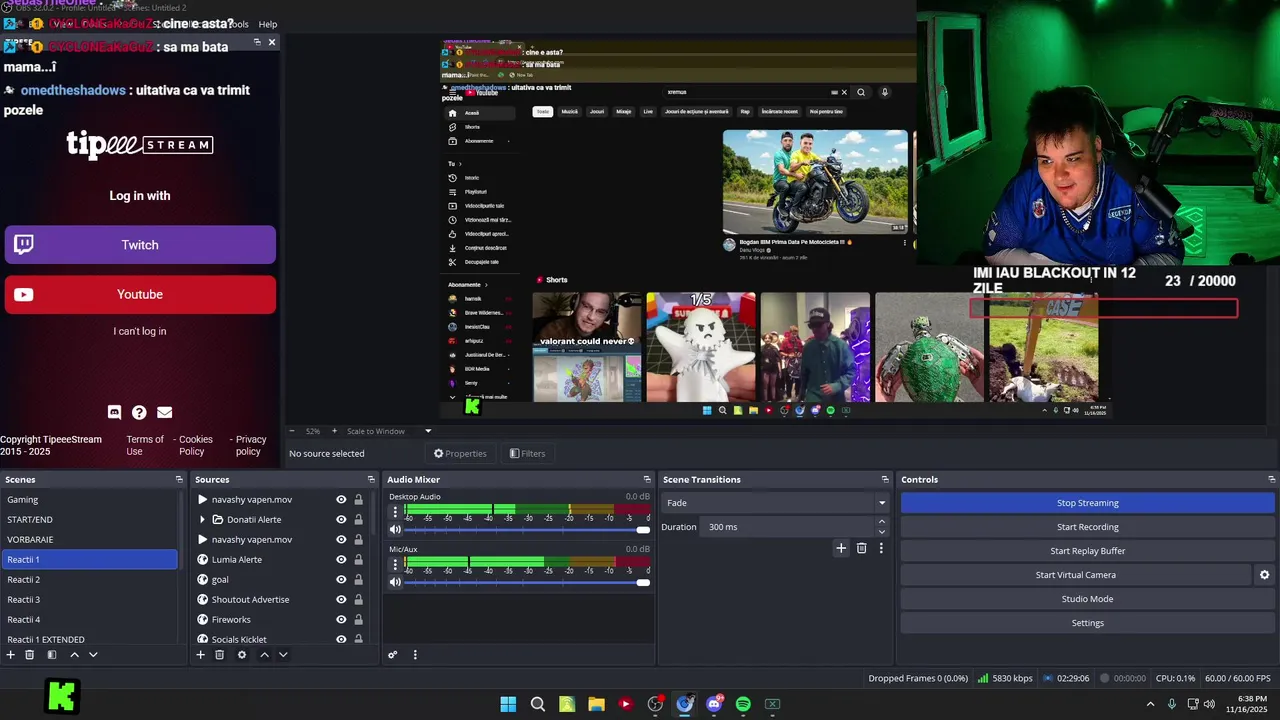The width and height of the screenshot is (1280, 720).
Task: Open scene filters icon in Scenes toolbar
Action: point(52,655)
